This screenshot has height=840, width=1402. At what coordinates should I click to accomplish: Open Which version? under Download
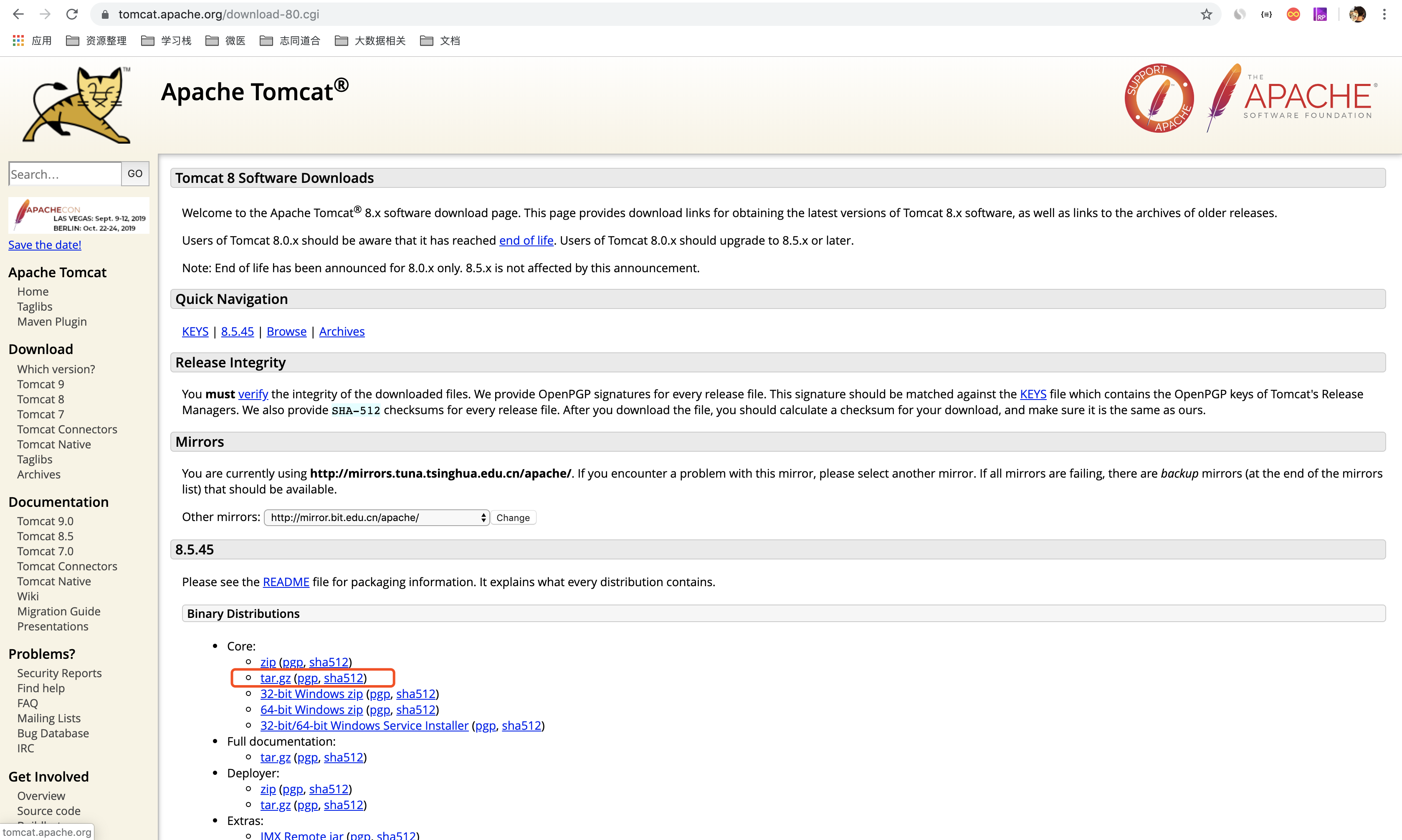[x=56, y=369]
